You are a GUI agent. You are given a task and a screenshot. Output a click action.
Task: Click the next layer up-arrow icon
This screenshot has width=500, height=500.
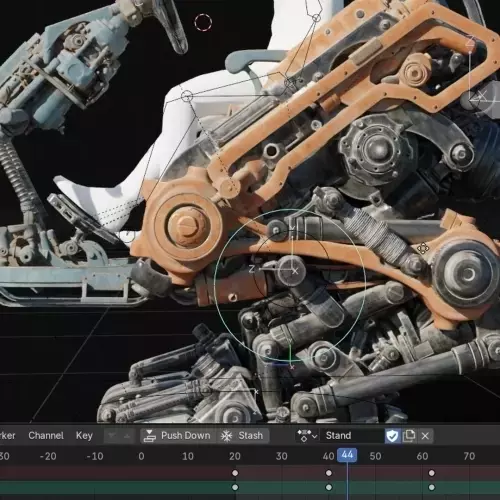click(x=127, y=436)
